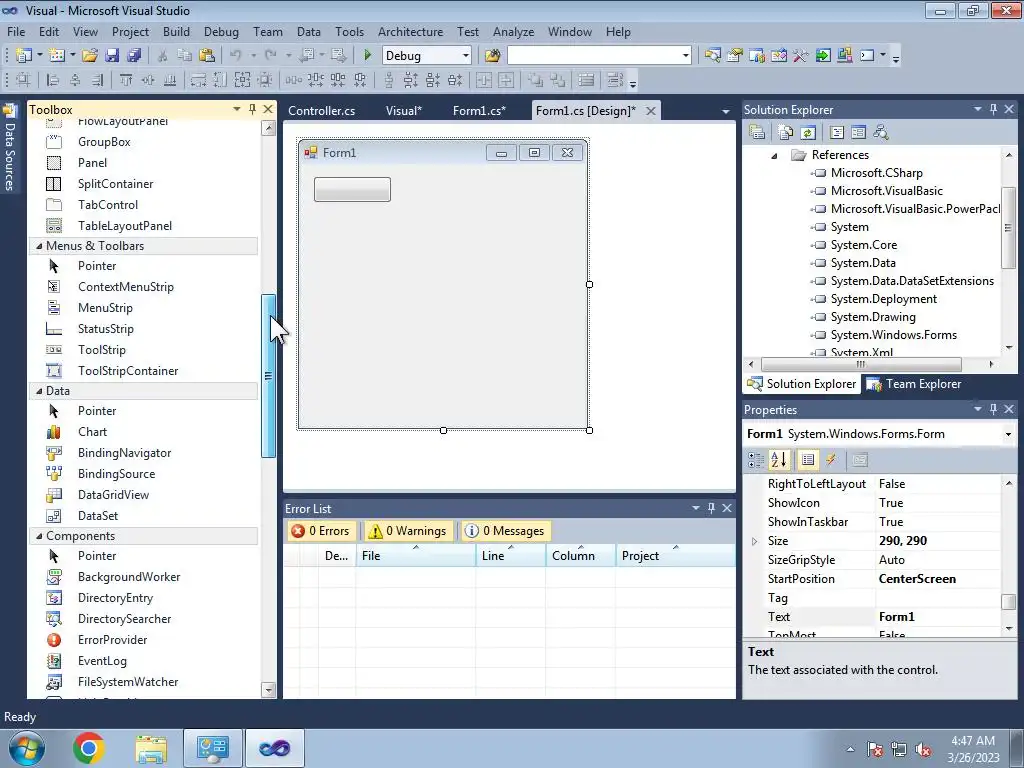
Task: Click the Bring to Front layout icon
Action: pos(535,80)
